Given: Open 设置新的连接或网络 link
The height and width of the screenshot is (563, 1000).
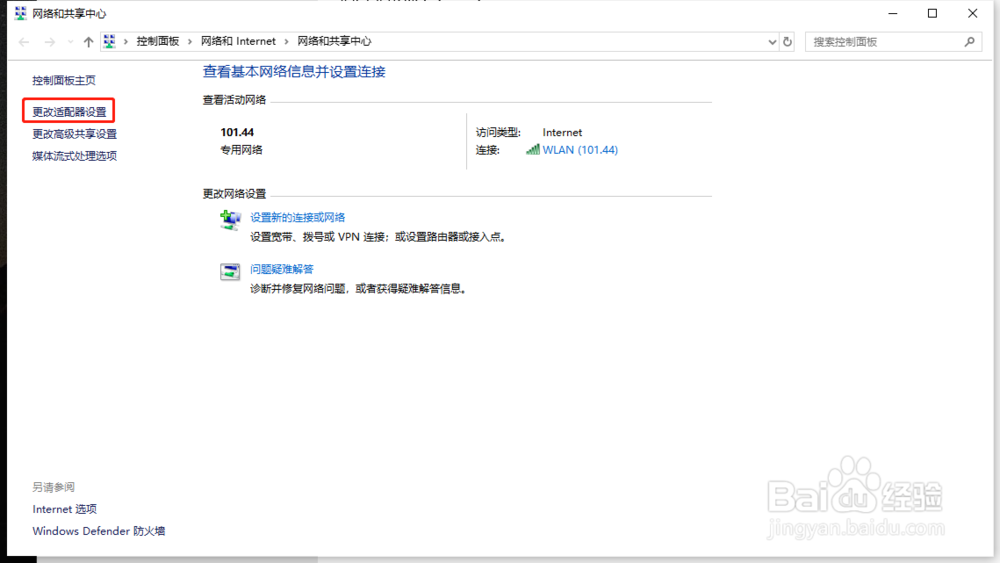Looking at the screenshot, I should [x=297, y=217].
